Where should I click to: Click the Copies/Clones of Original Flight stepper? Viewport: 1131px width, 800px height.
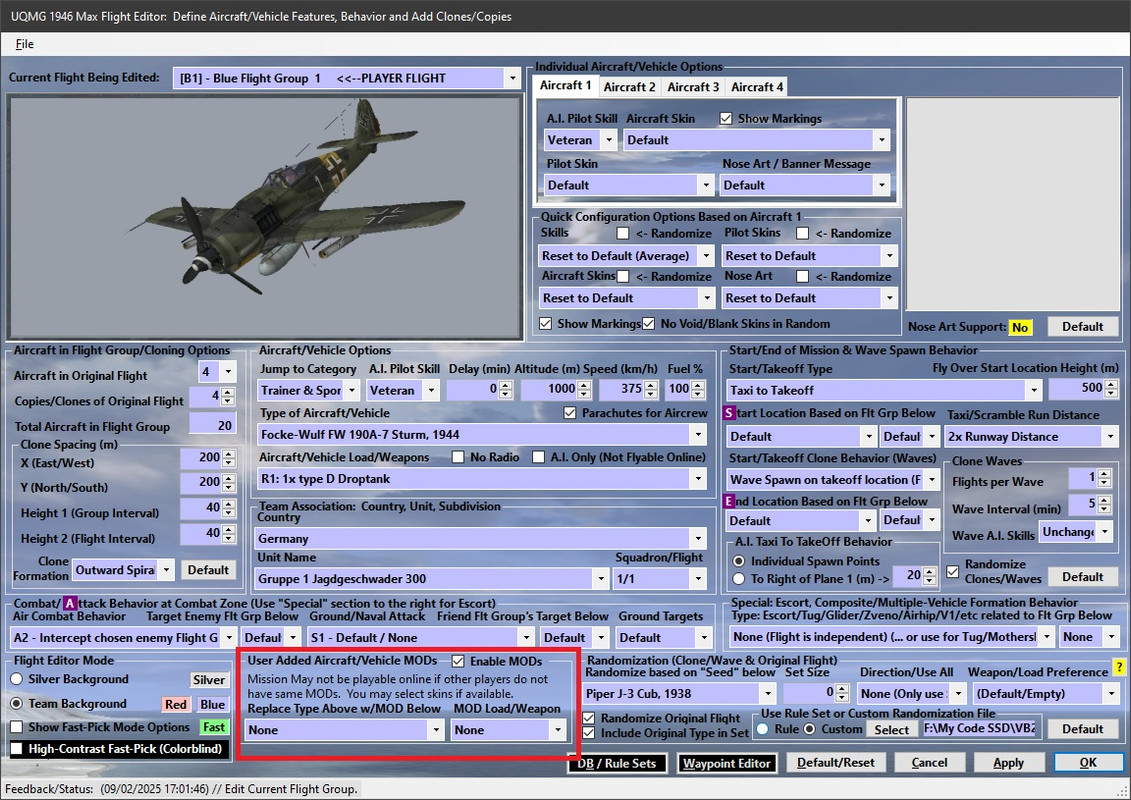(x=228, y=397)
